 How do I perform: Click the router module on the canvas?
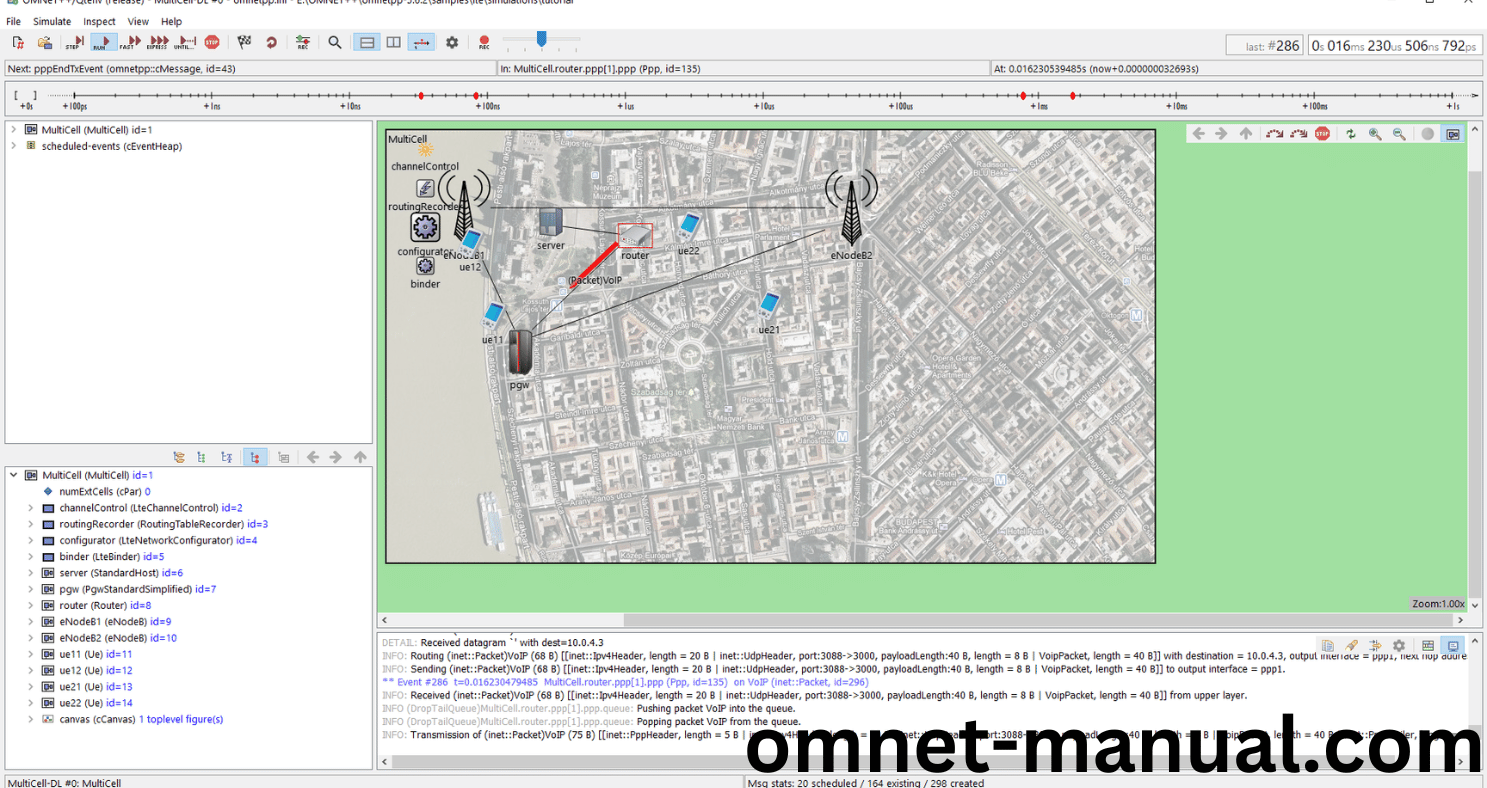tap(635, 236)
